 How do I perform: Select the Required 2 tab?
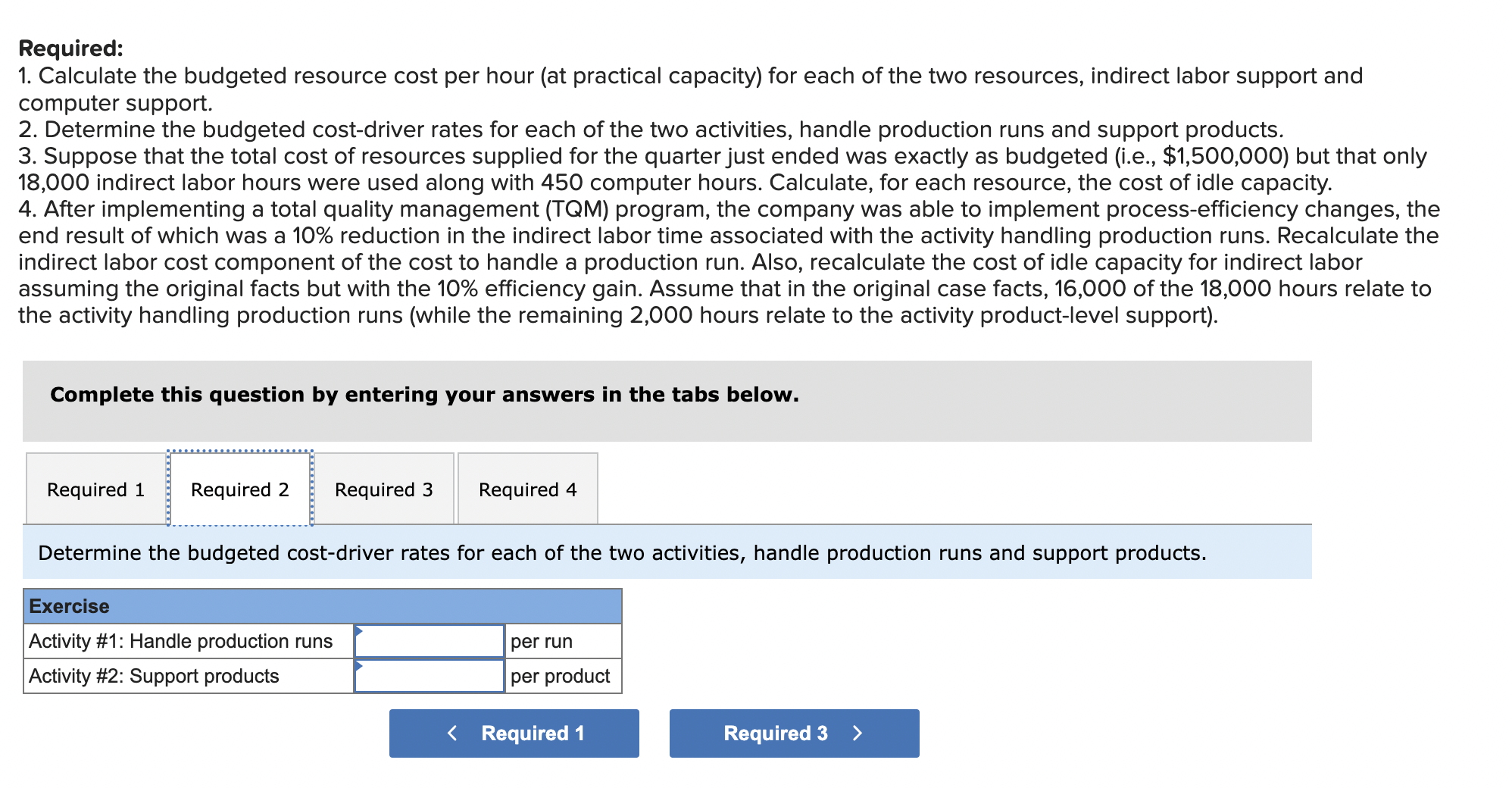click(239, 489)
